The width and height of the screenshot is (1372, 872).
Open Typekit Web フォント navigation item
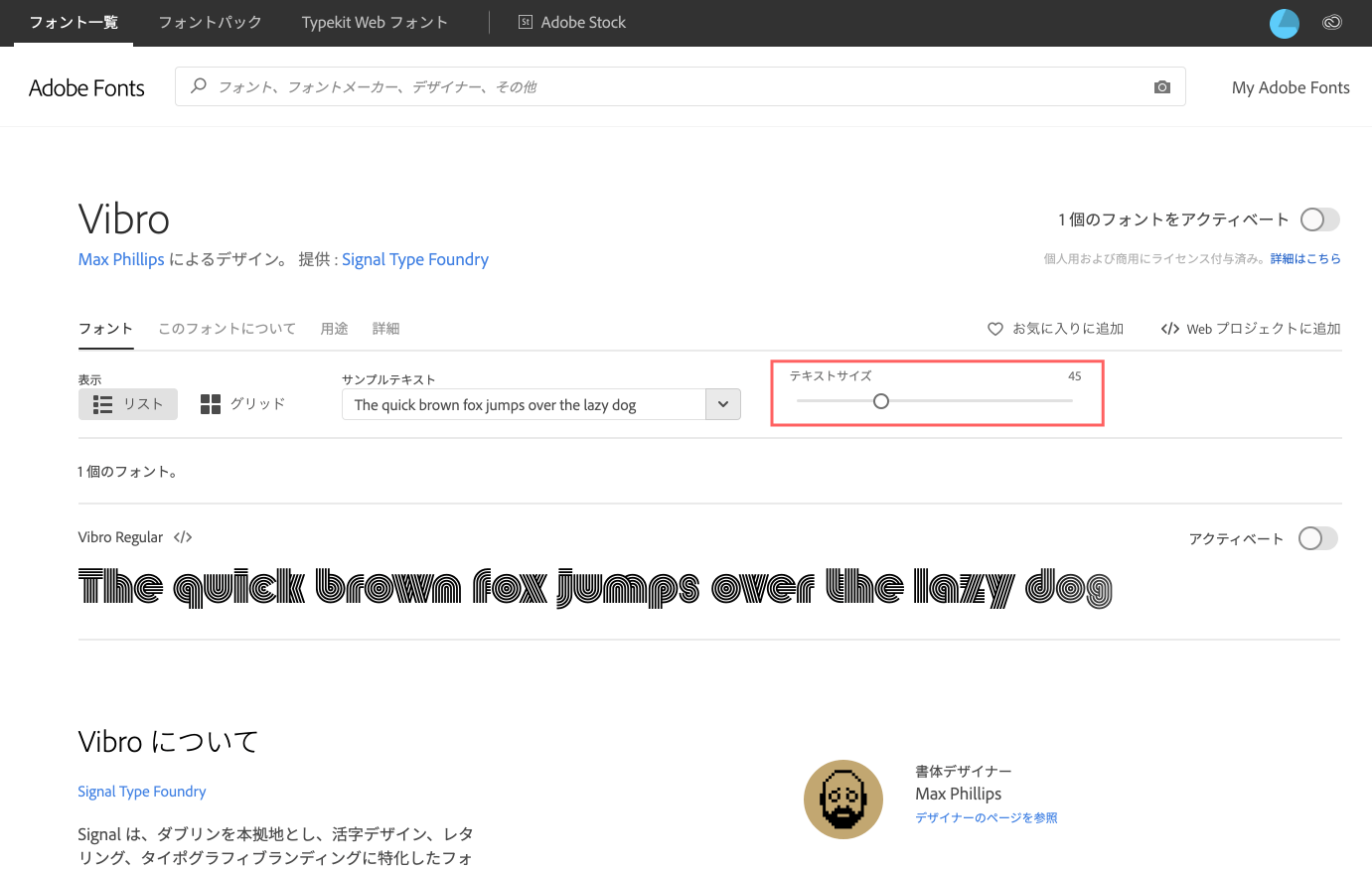tap(375, 22)
